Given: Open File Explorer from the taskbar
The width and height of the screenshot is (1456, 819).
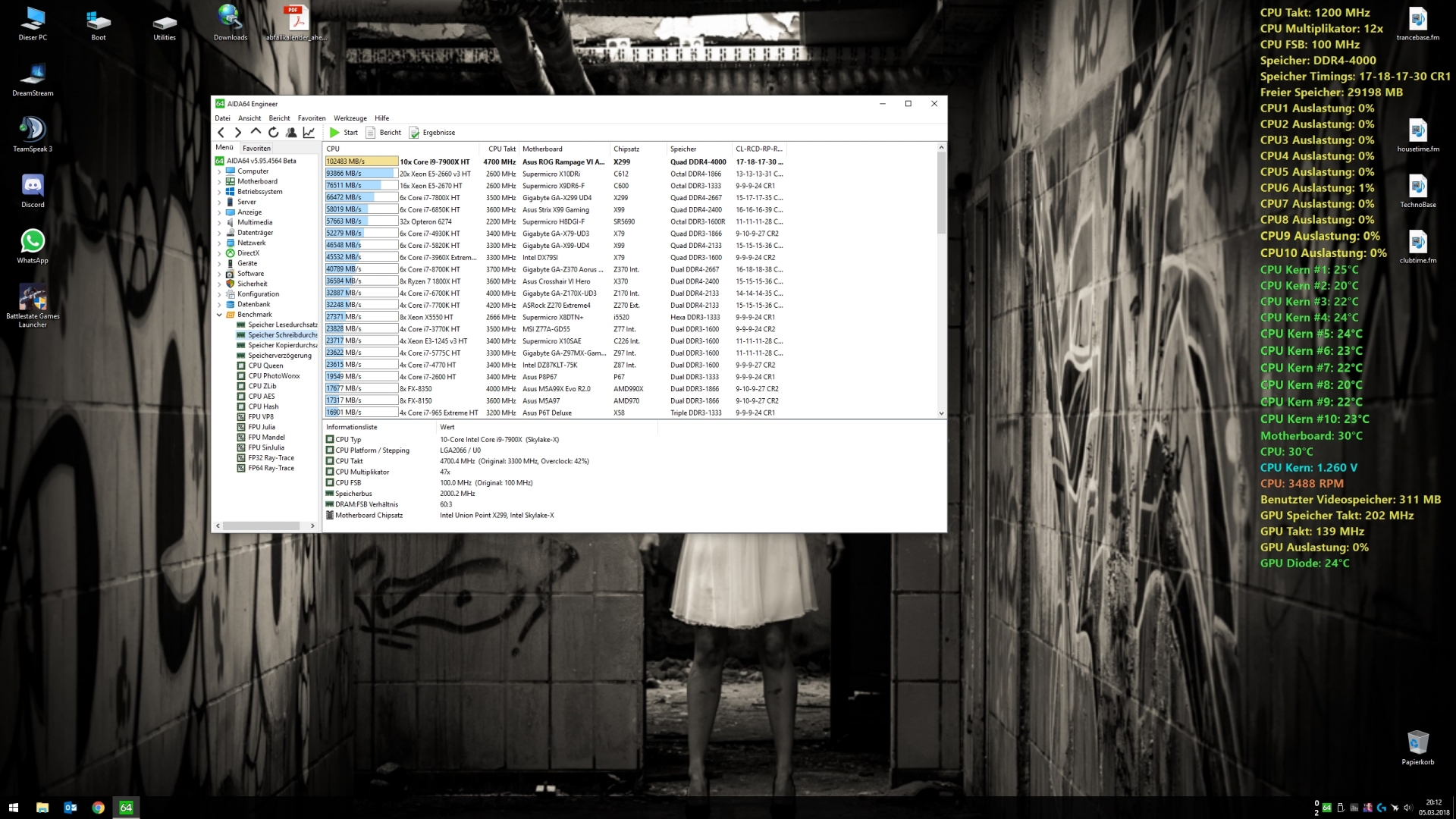Looking at the screenshot, I should [42, 808].
